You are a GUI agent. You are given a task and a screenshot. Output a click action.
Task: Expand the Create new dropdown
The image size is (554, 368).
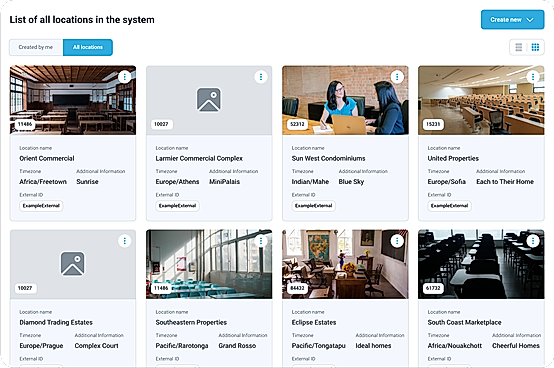tap(512, 20)
